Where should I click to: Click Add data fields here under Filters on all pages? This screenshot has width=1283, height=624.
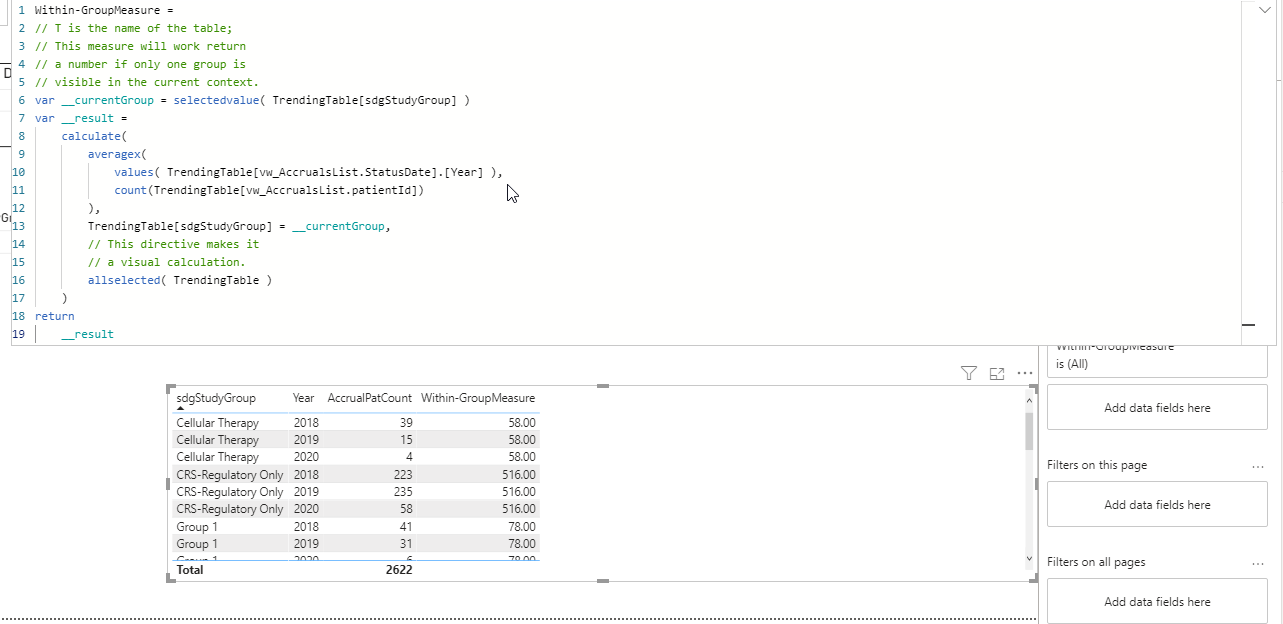tap(1157, 602)
